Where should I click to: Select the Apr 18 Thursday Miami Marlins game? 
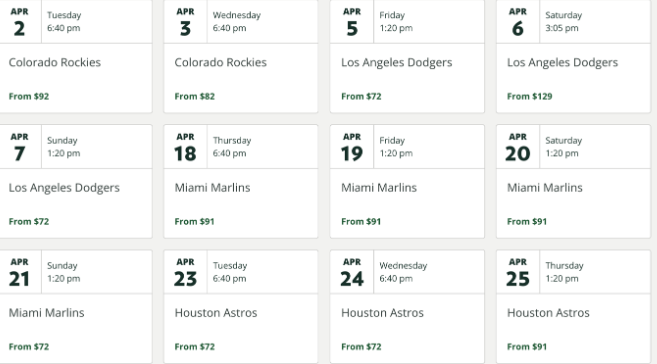click(241, 181)
